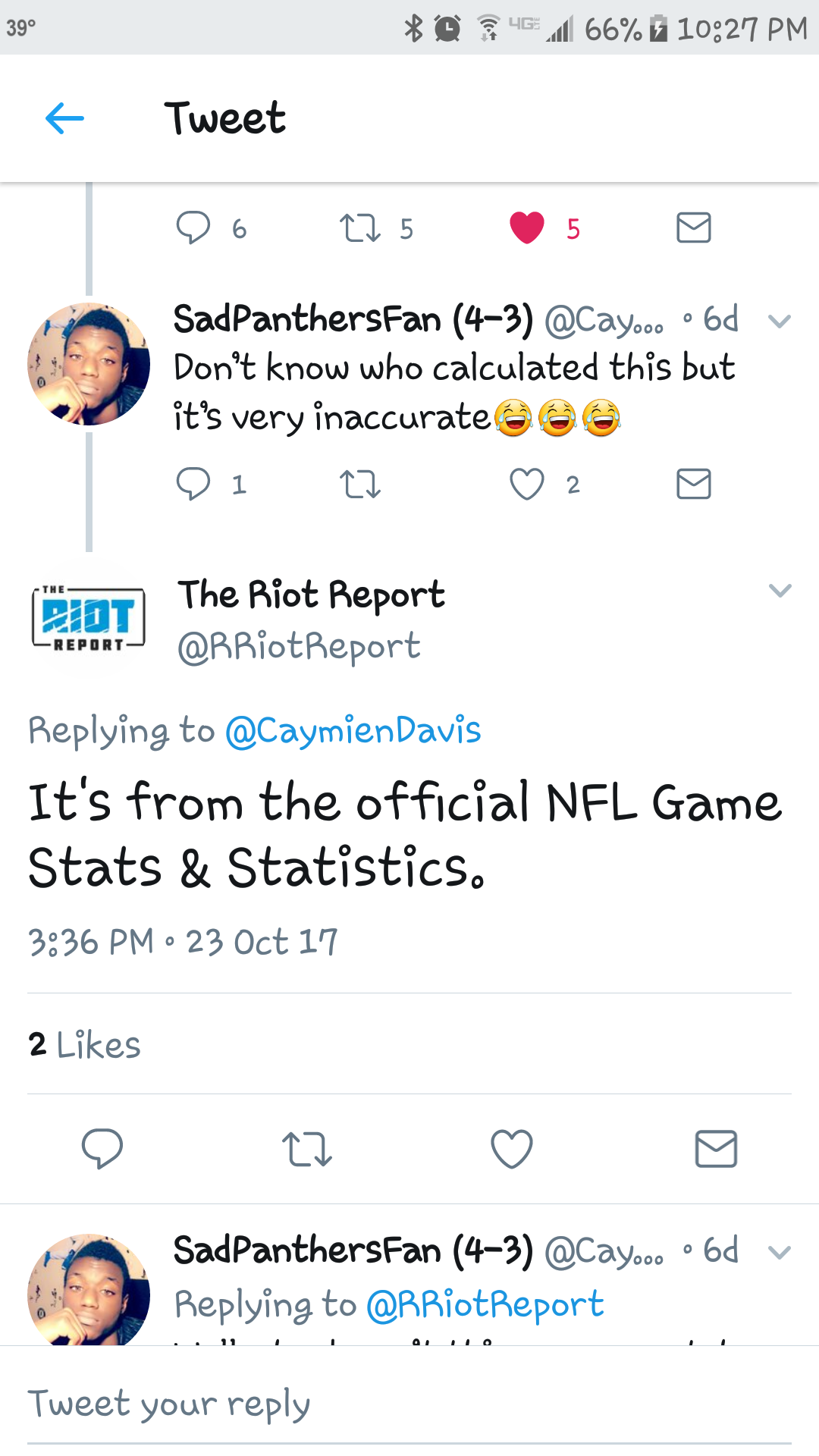
Task: Like The Riot Report's main tweet
Action: [512, 1148]
